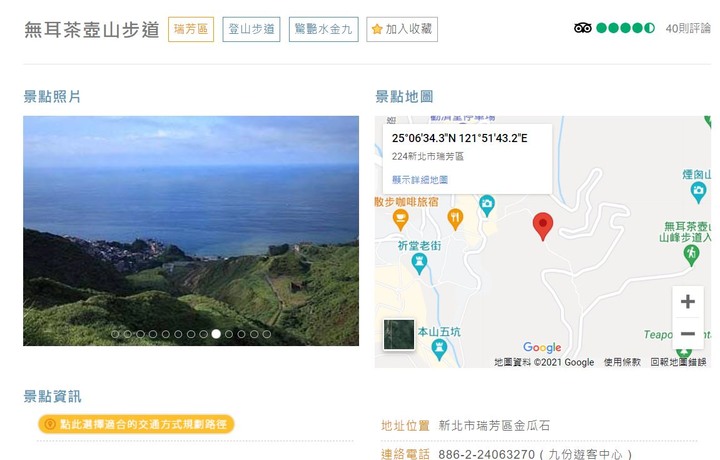The image size is (720, 460).
Task: Open the 40則評論 reviews link
Action: (688, 28)
